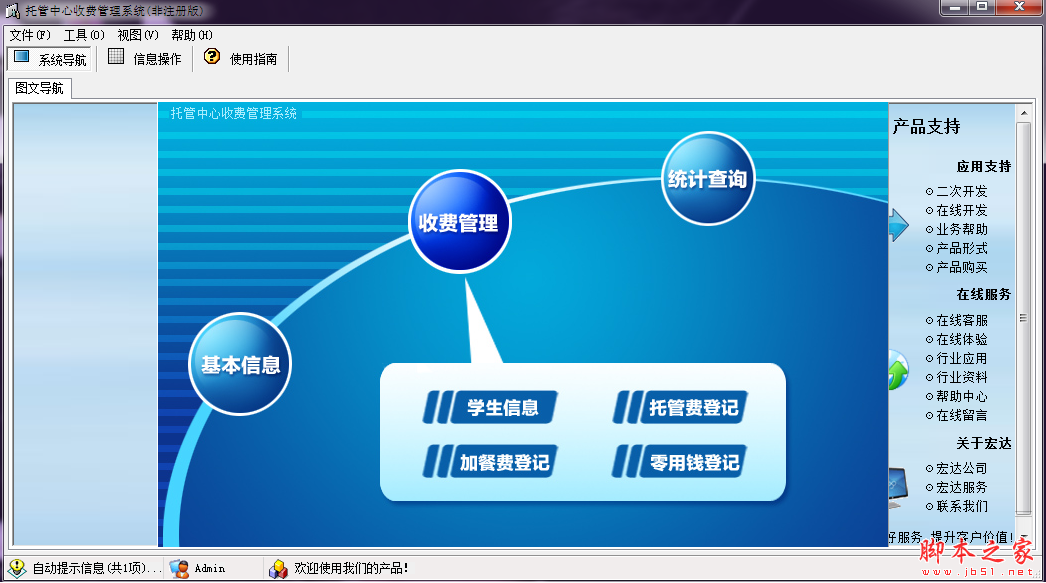Click the 应用支持 section heading

(983, 167)
